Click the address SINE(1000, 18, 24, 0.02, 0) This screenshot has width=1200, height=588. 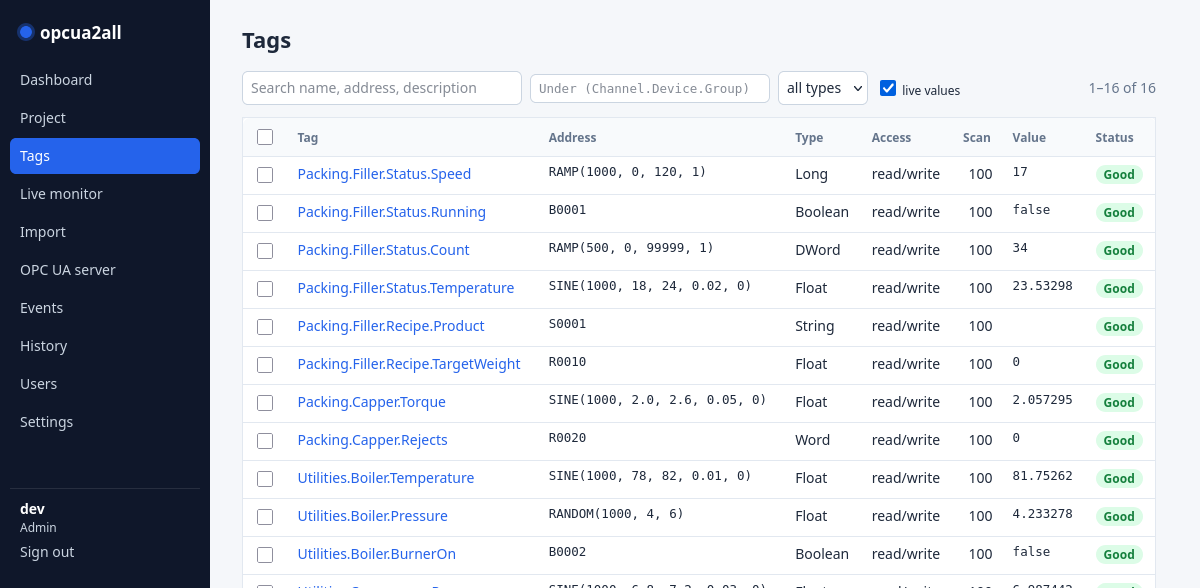coord(650,286)
